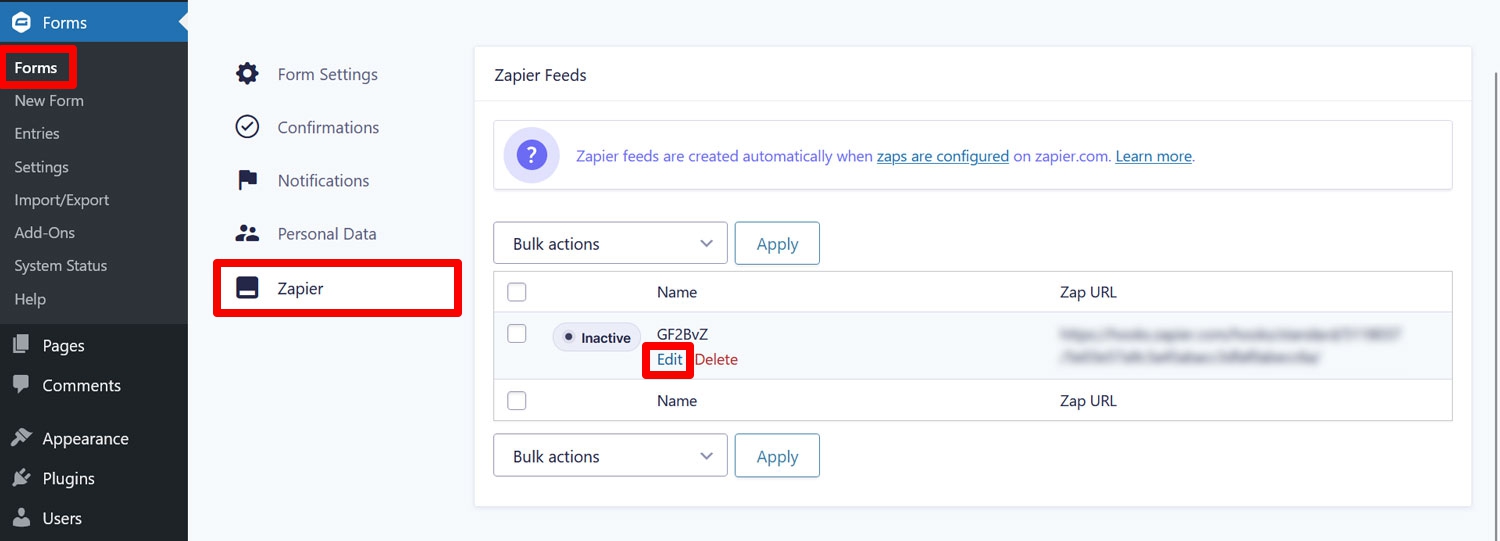Go to Import/Export in Forms menu
Screen dimensions: 1500x541
(62, 200)
